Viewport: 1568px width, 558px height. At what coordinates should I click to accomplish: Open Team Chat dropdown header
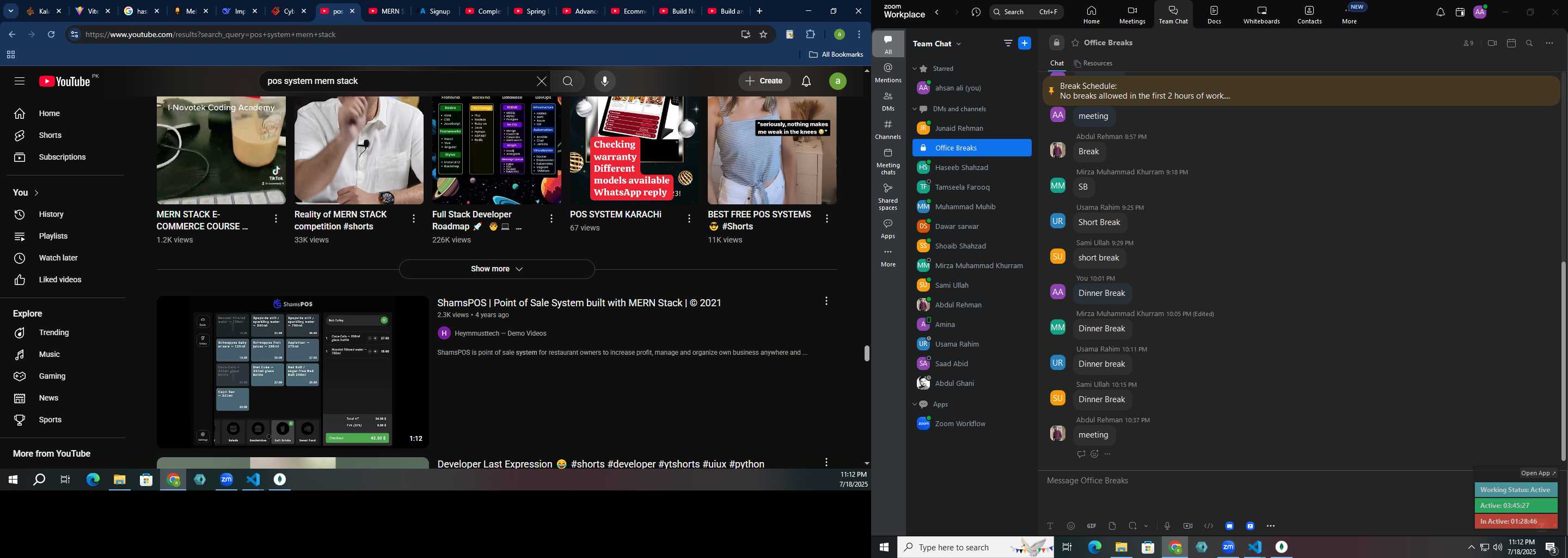coord(938,43)
